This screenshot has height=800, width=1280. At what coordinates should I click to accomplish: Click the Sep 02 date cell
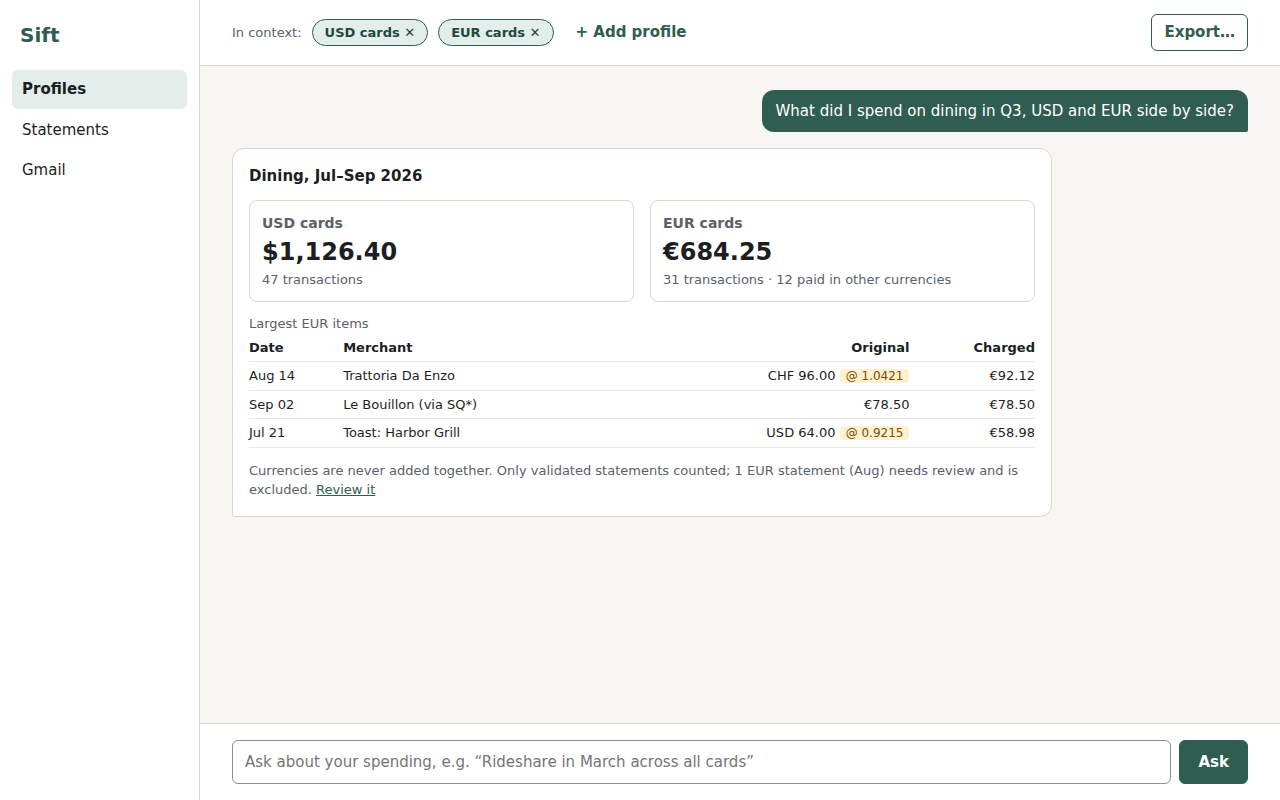[x=272, y=405]
